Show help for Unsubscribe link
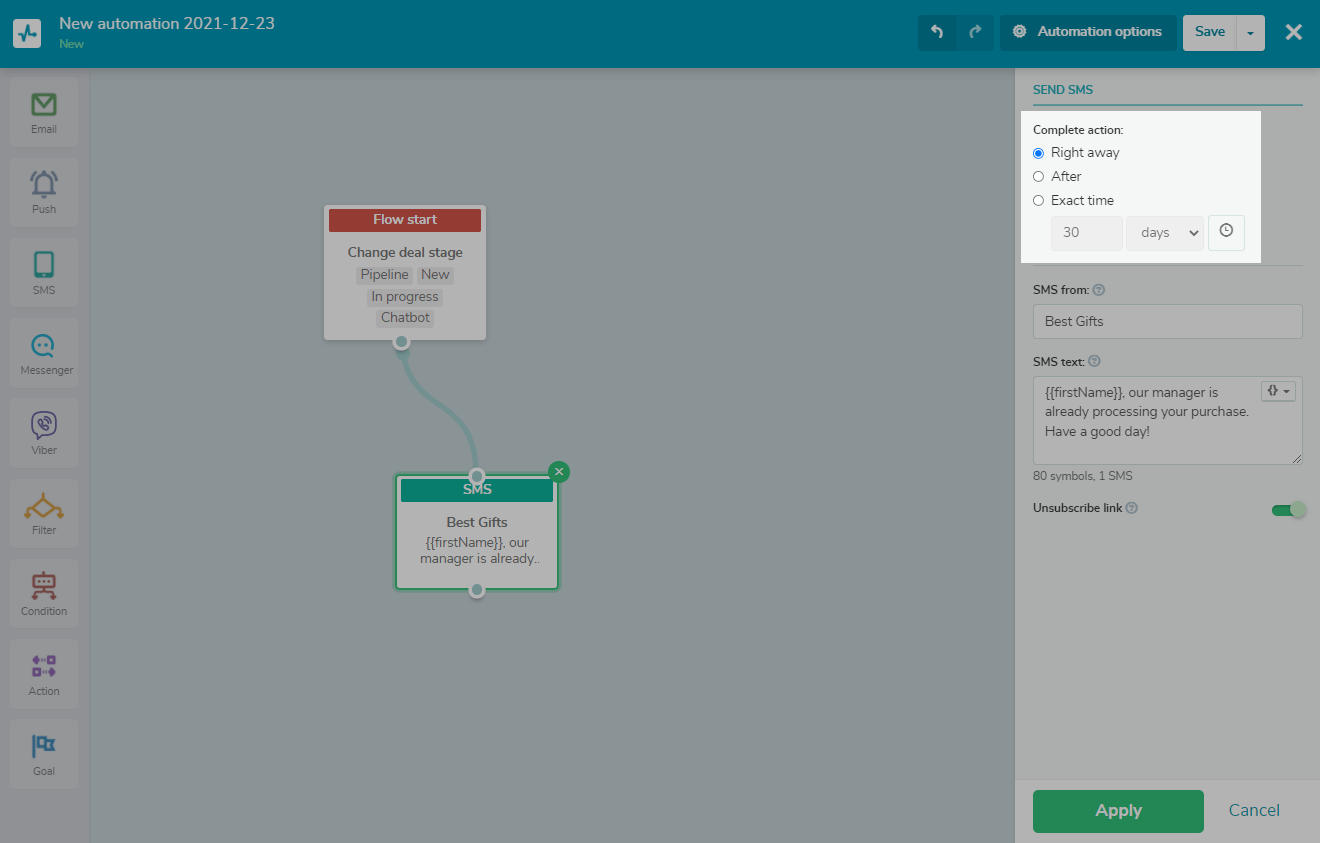The image size is (1320, 843). coord(1132,508)
